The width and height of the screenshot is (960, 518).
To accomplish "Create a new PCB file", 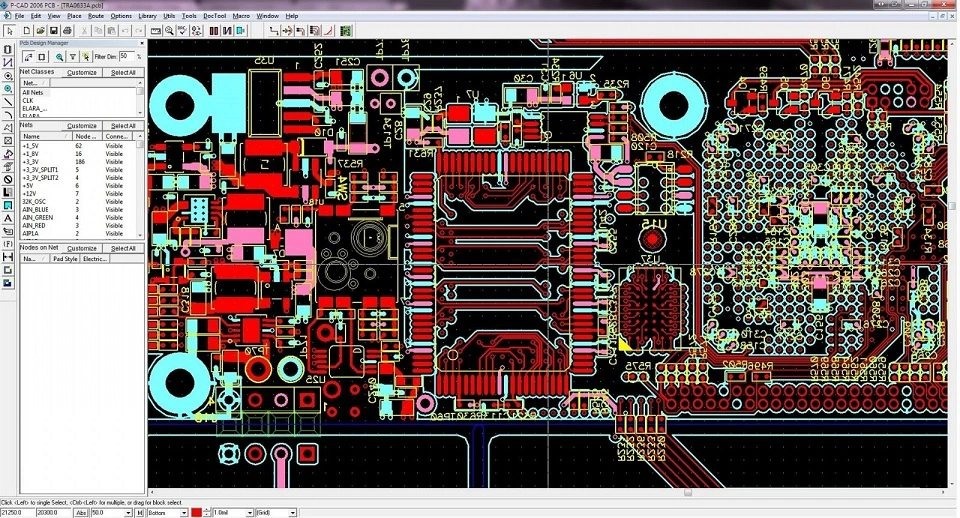I will coord(27,31).
